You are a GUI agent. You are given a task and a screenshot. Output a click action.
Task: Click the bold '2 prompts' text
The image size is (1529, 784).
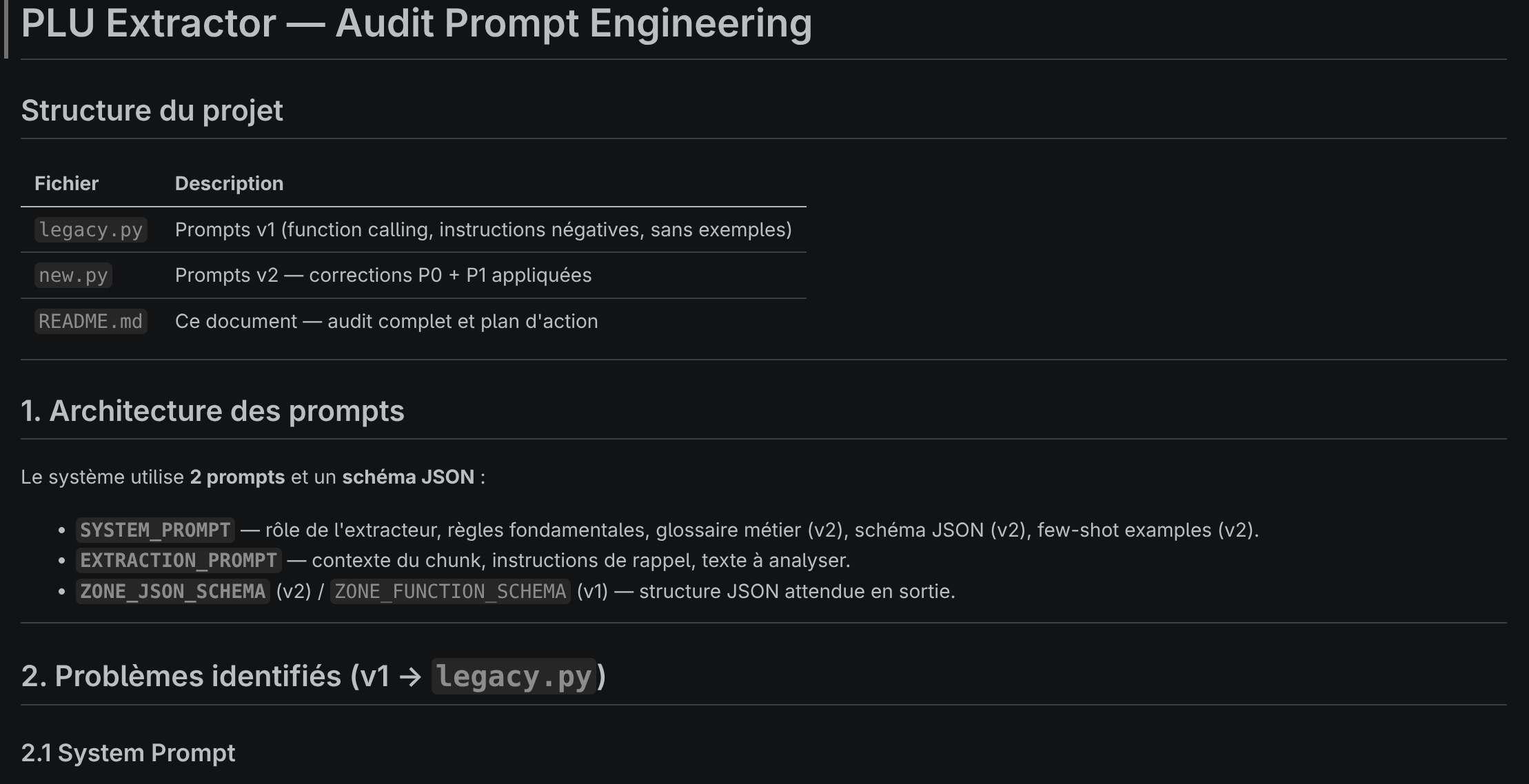237,477
